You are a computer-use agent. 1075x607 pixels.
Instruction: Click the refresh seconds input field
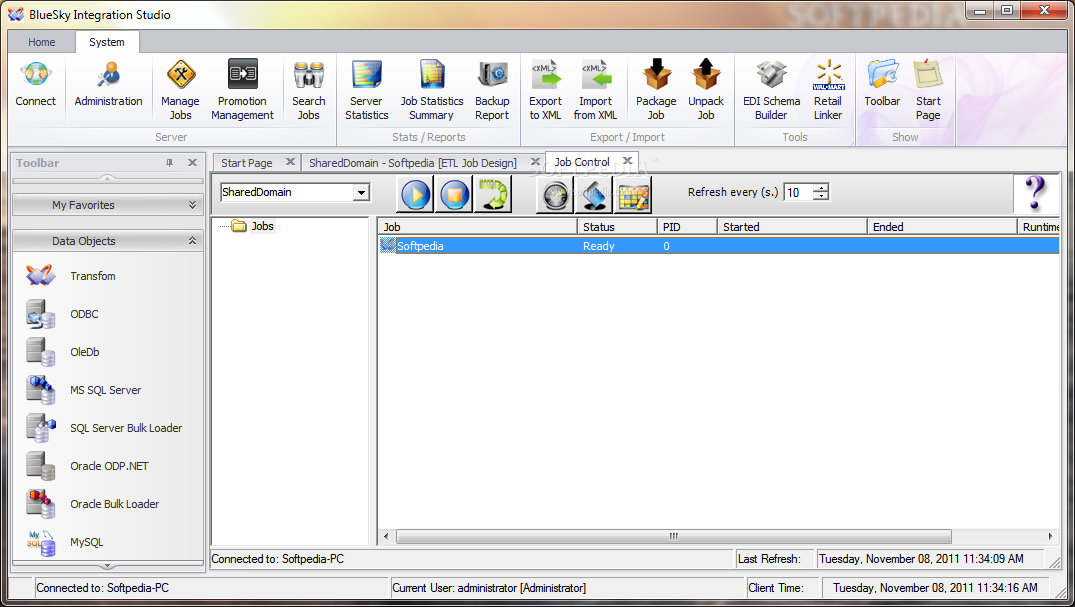click(799, 193)
